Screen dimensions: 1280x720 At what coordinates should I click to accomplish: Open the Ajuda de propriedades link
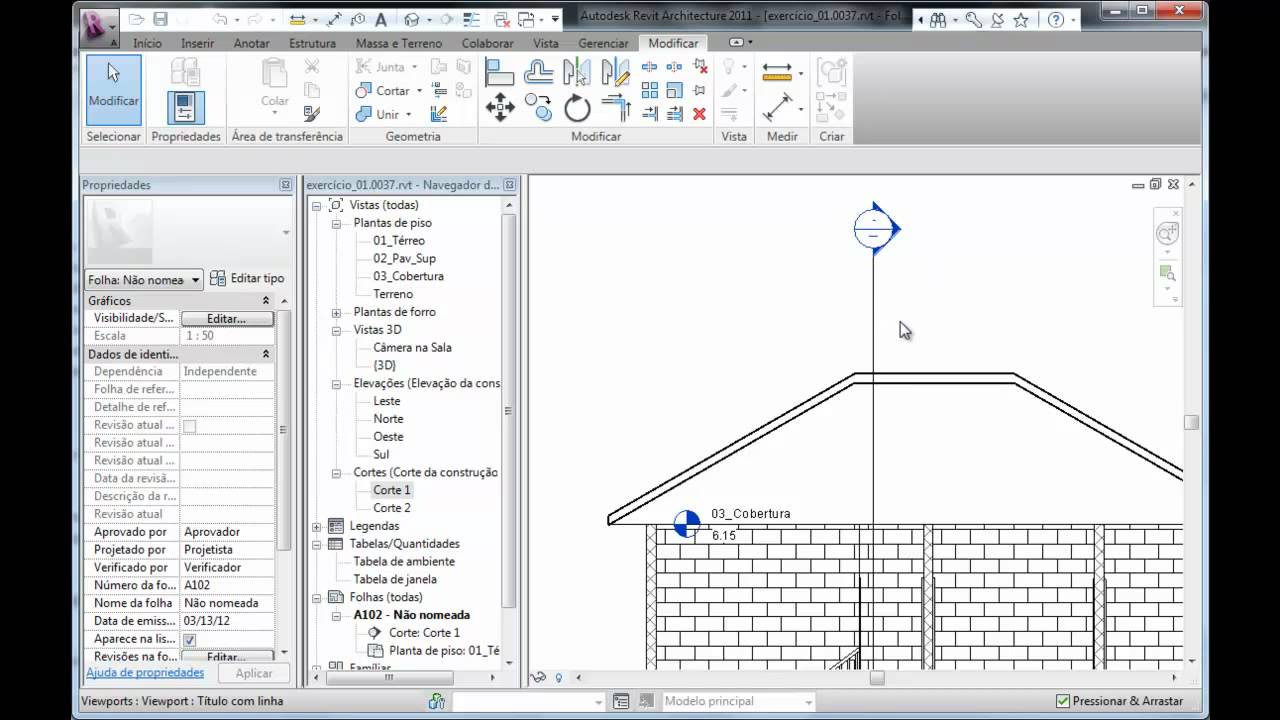pyautogui.click(x=146, y=673)
